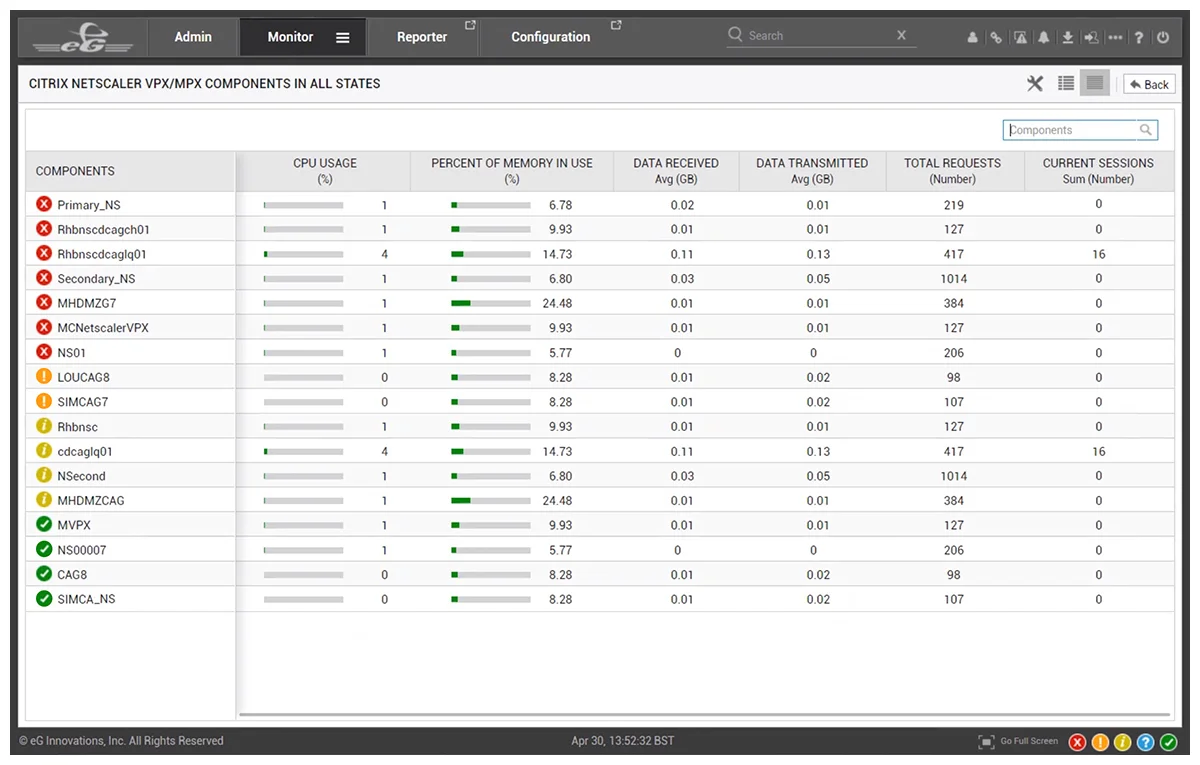
Task: Click the yellow info state icon in footer
Action: [1123, 742]
